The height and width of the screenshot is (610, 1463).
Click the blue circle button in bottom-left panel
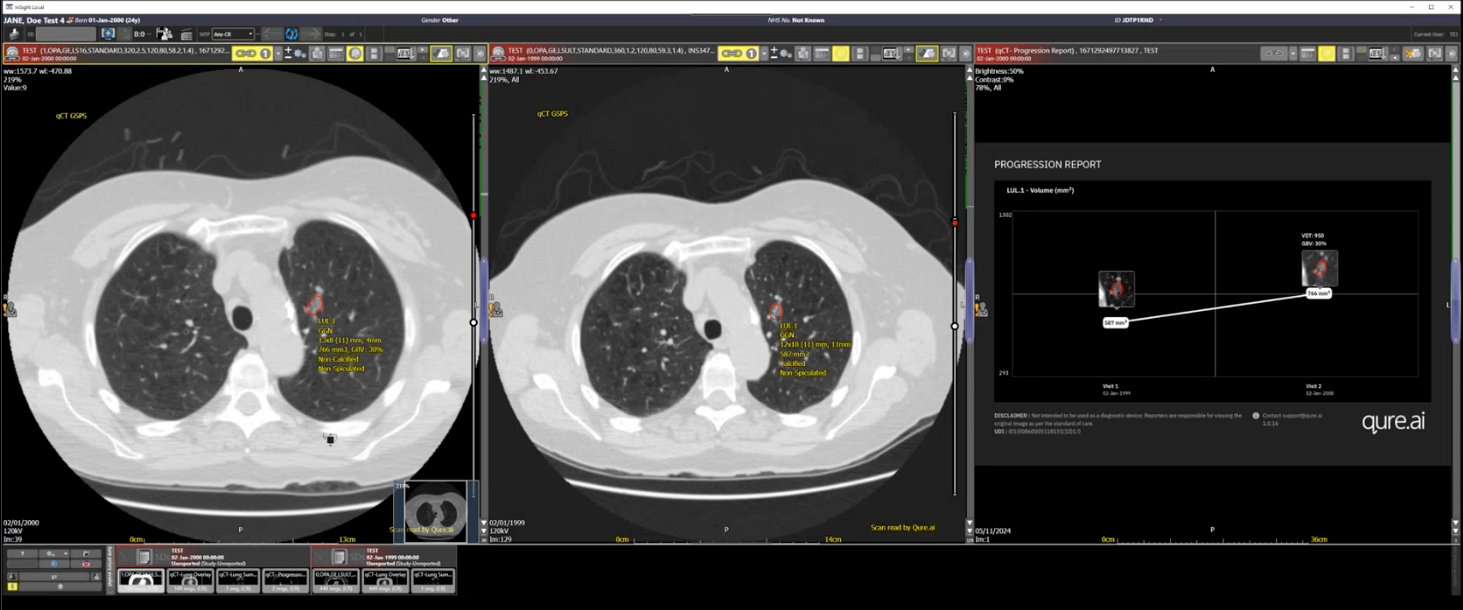(54, 564)
